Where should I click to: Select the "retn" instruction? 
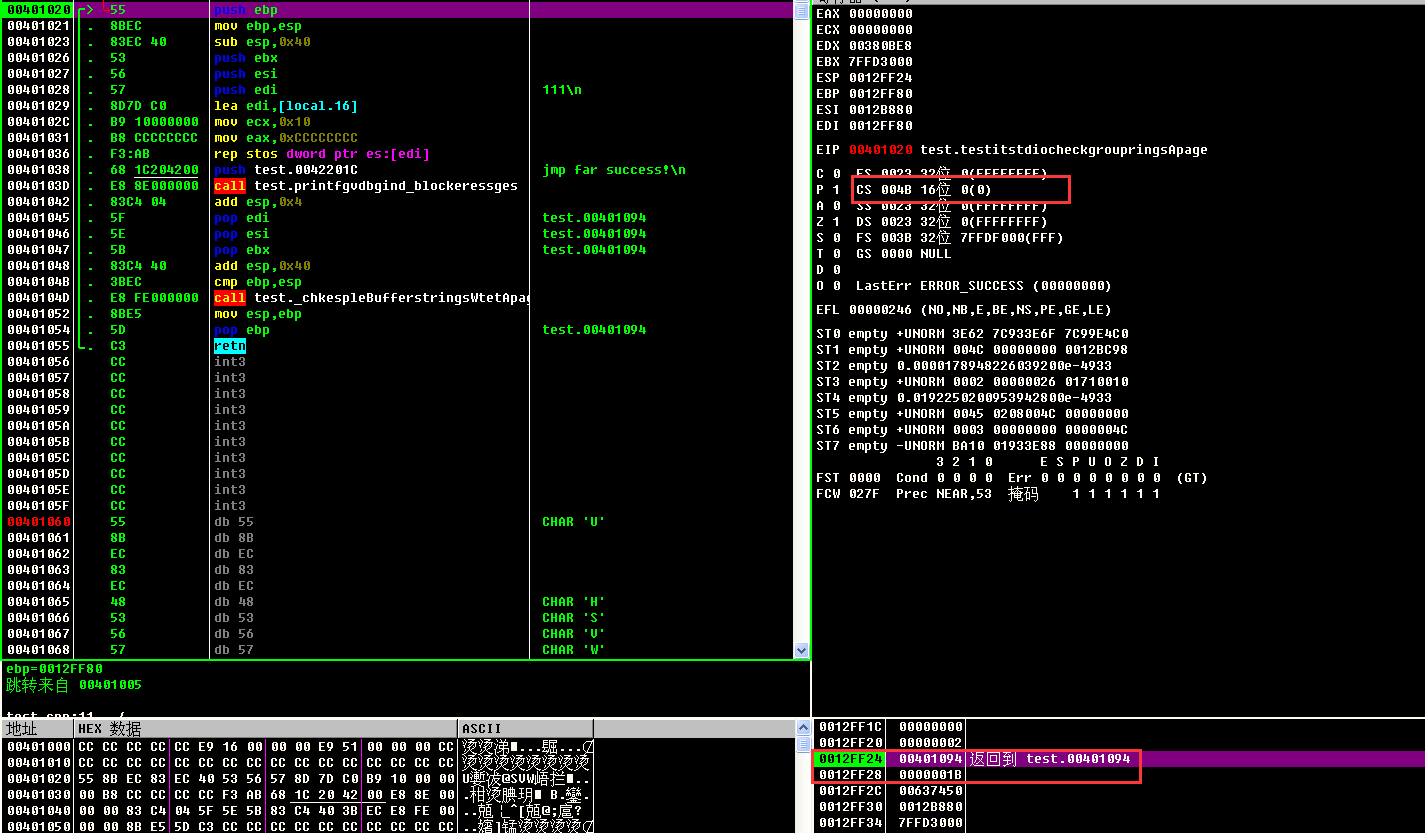[x=230, y=346]
